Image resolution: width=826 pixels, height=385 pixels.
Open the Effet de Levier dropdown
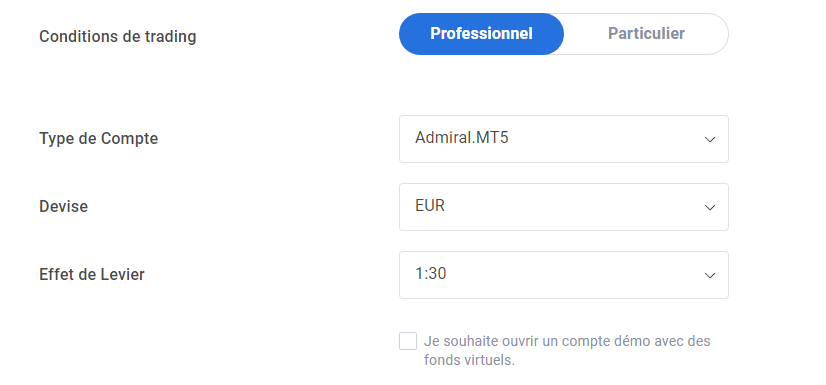[x=564, y=275]
